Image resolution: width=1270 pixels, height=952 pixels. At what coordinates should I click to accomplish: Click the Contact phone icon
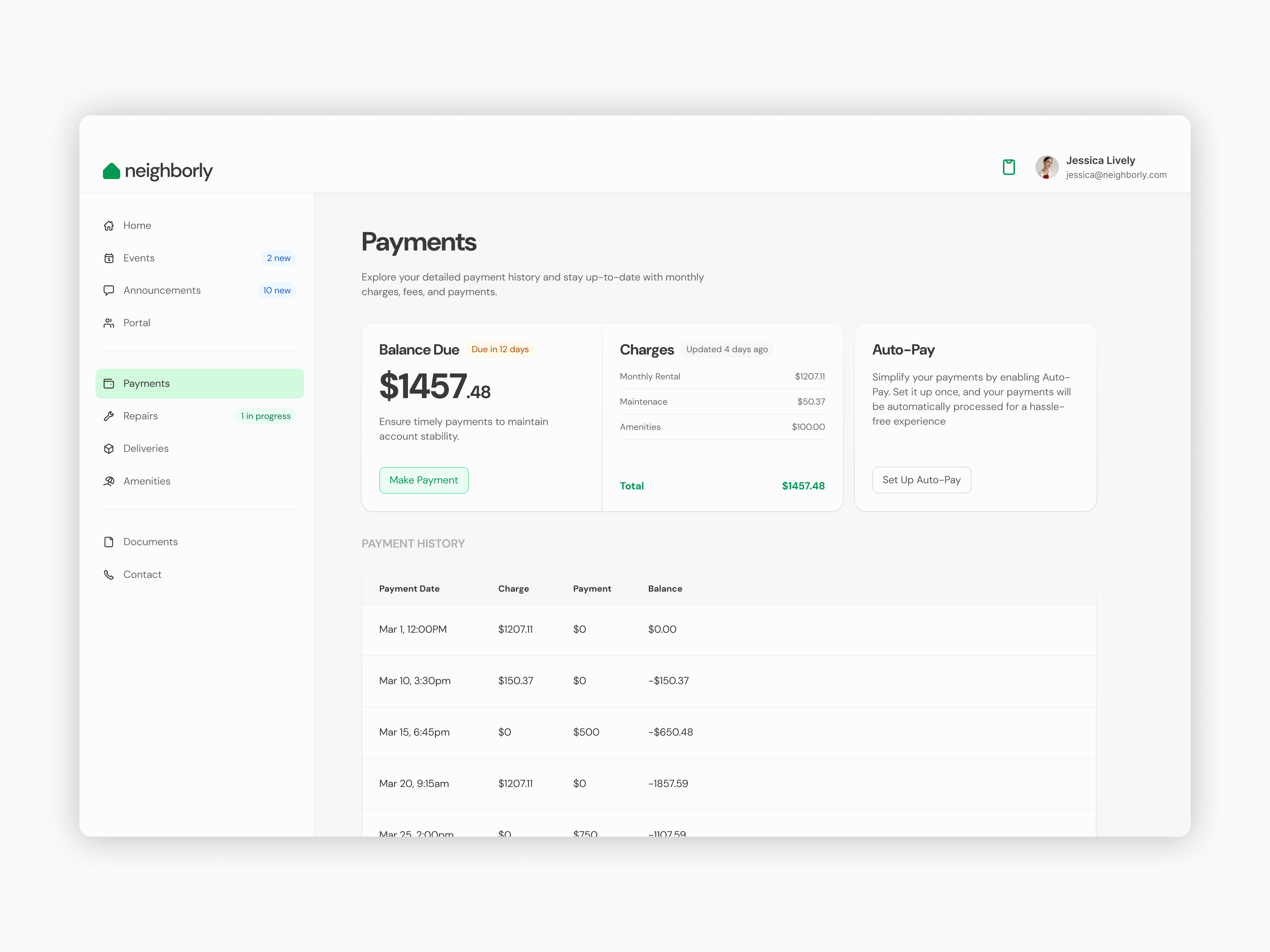(x=109, y=574)
